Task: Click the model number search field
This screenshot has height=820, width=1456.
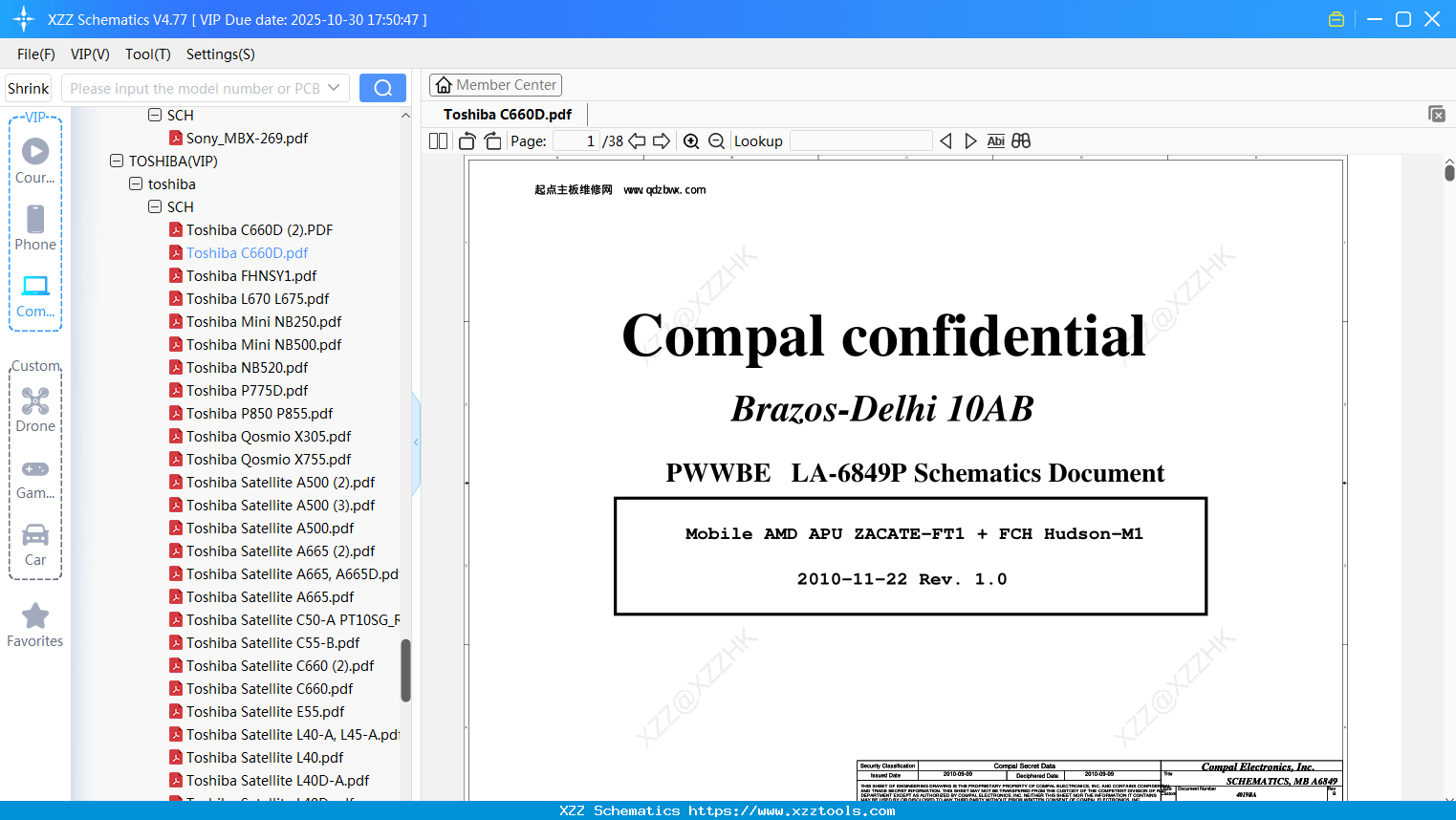Action: [x=195, y=88]
